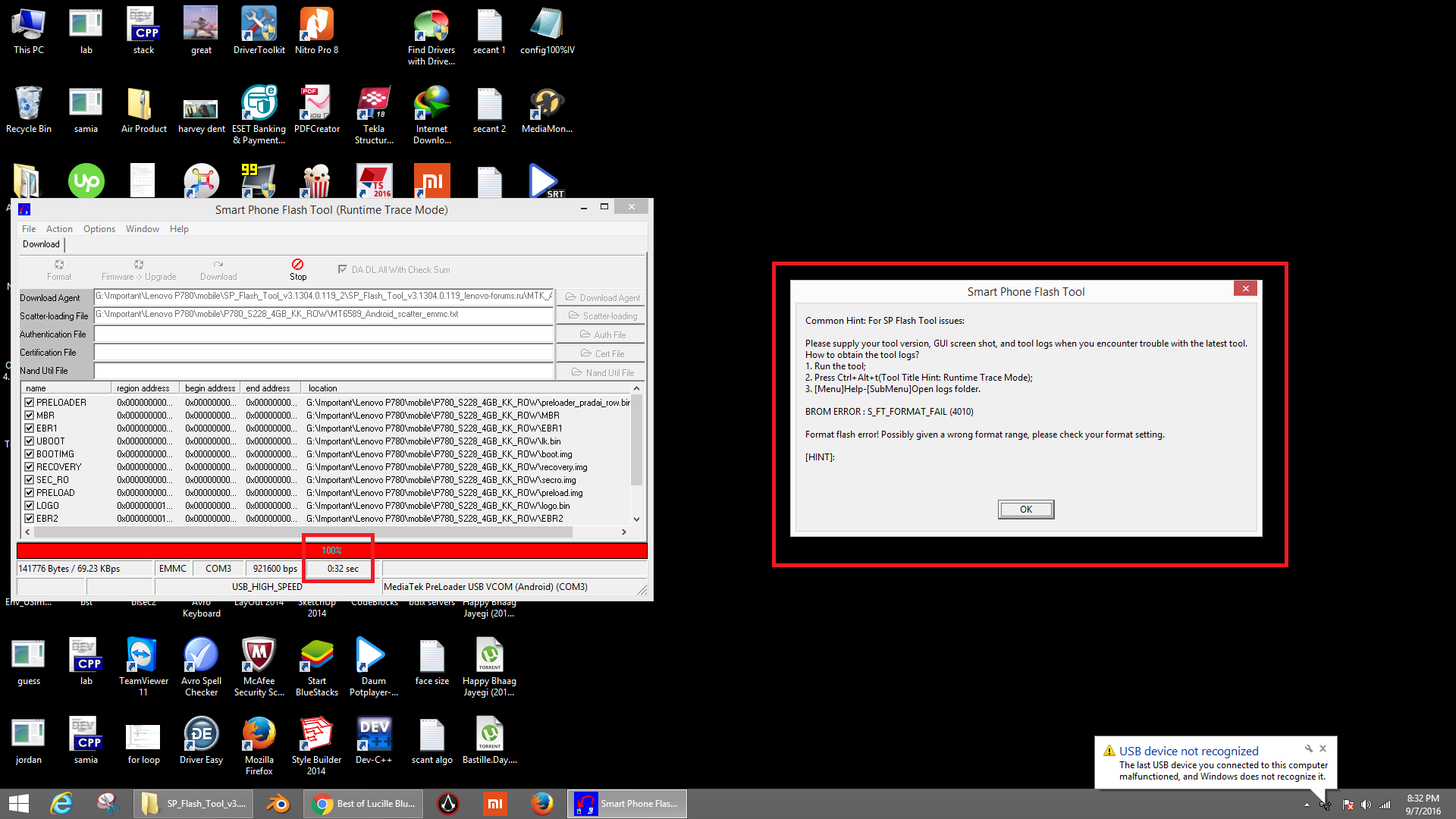
Task: Click the scroll down arrow in partition list
Action: [636, 519]
